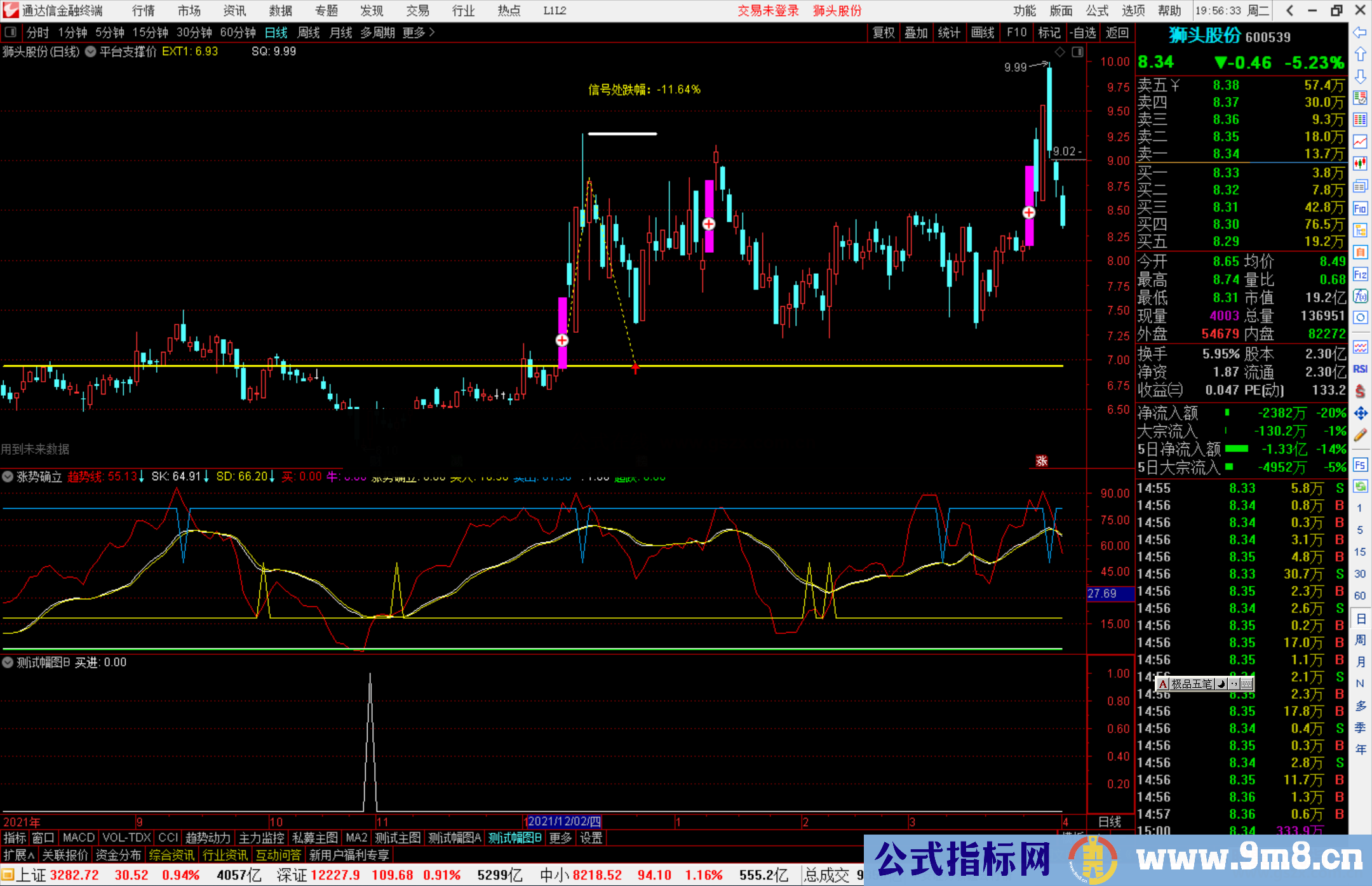The image size is (1372, 886).
Task: Open the 行情 menu
Action: tap(143, 11)
